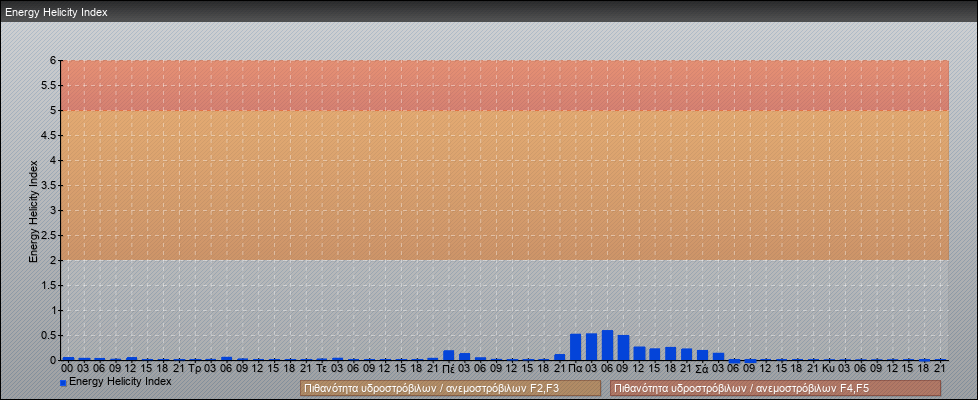This screenshot has height=400, width=978.
Task: Click the first 00 hour label on x-axis
Action: click(67, 369)
